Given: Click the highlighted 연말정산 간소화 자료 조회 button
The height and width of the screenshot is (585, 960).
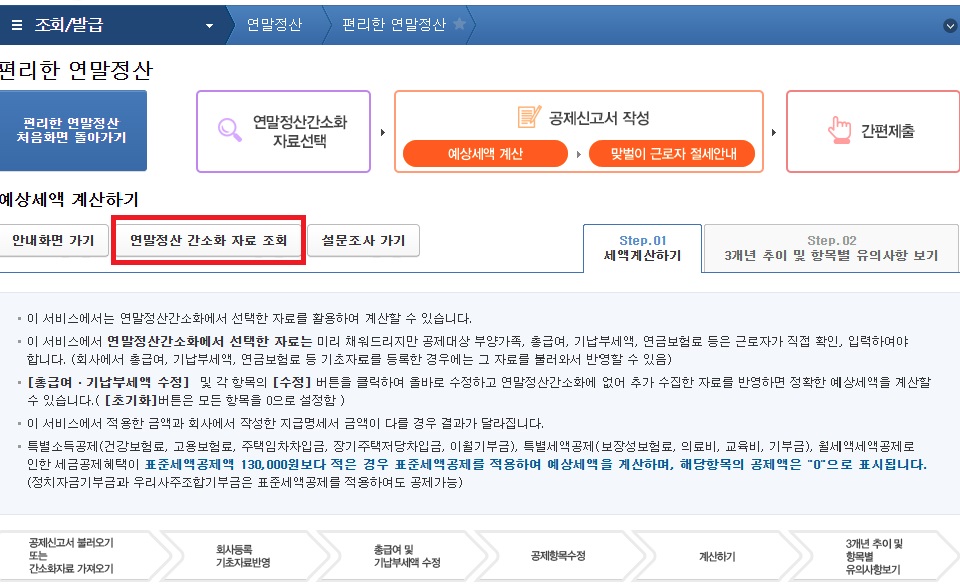Looking at the screenshot, I should [207, 240].
